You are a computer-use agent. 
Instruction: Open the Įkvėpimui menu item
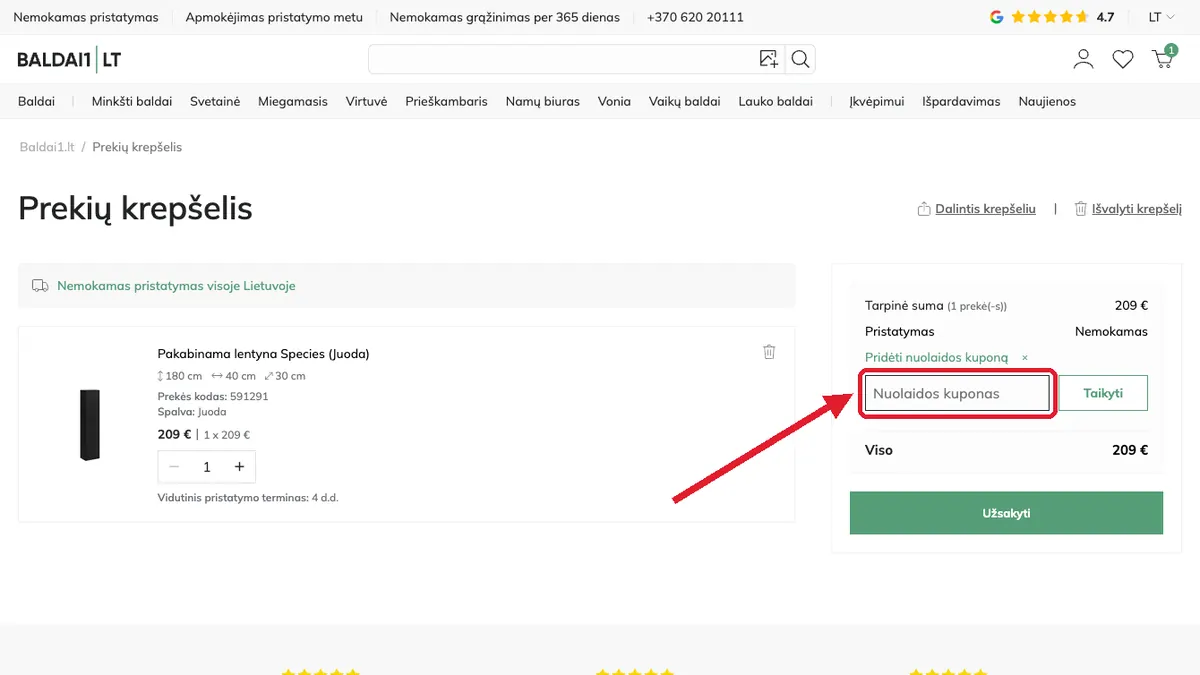(x=877, y=101)
